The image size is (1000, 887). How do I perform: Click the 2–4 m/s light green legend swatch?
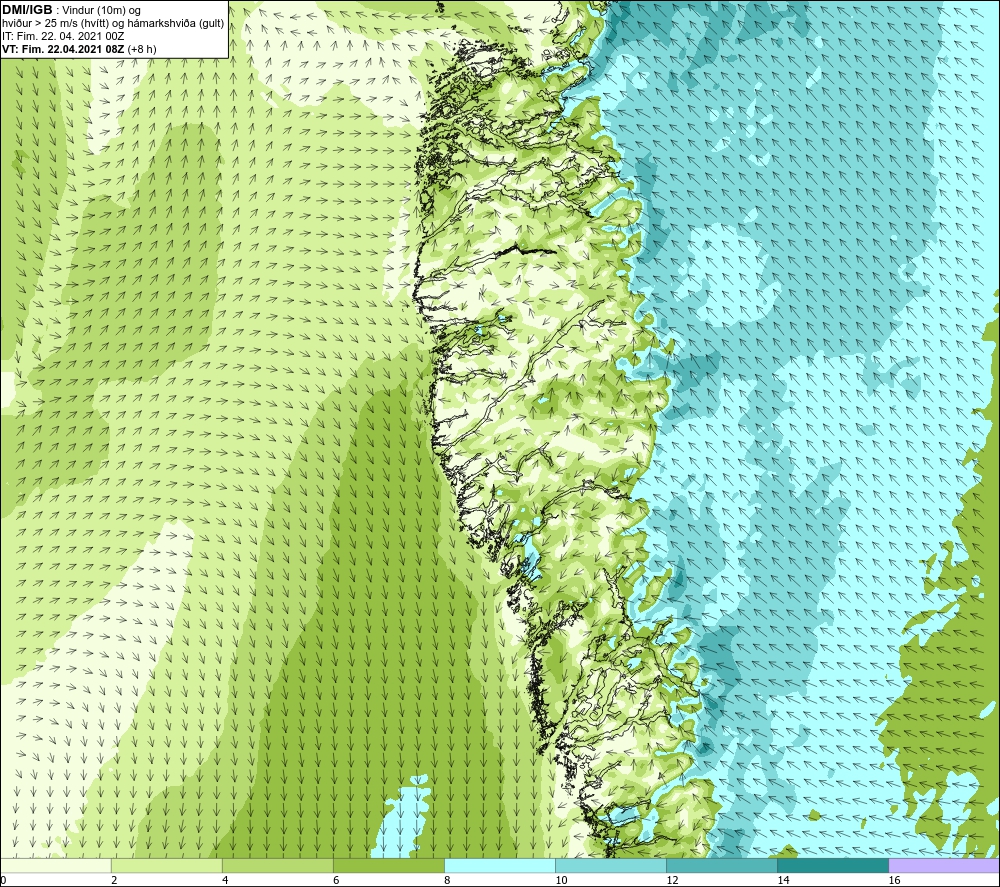(x=167, y=865)
